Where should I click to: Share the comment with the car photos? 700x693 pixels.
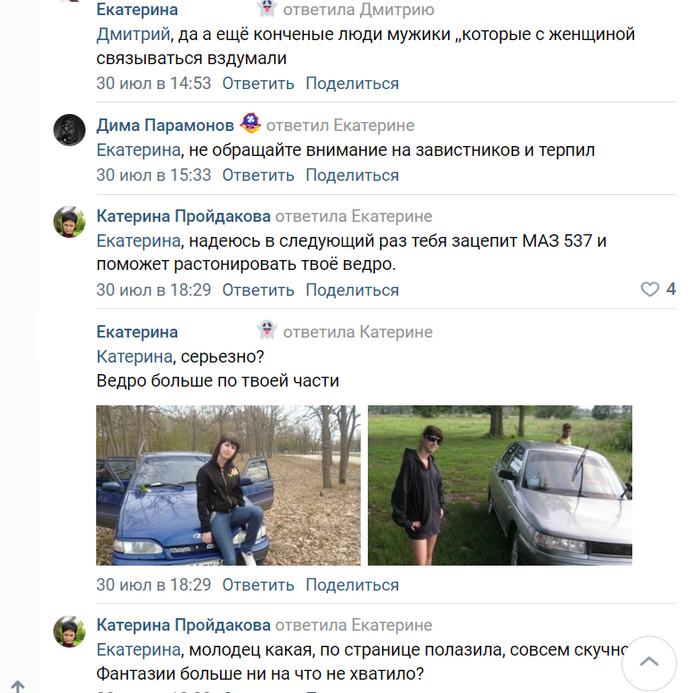click(352, 585)
